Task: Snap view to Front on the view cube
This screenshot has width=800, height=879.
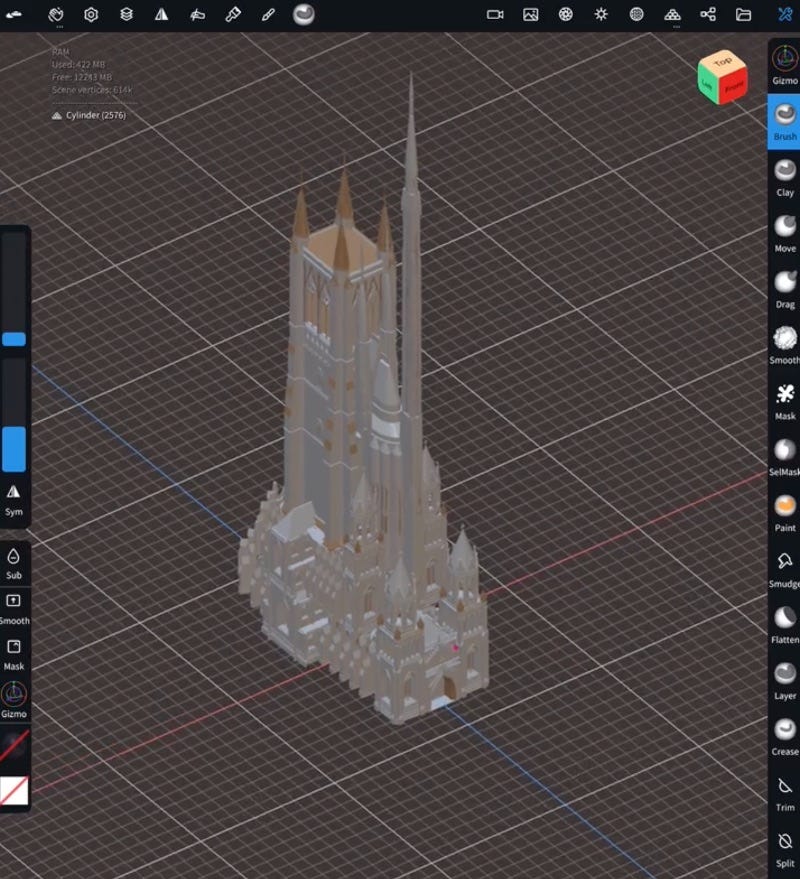Action: point(733,86)
